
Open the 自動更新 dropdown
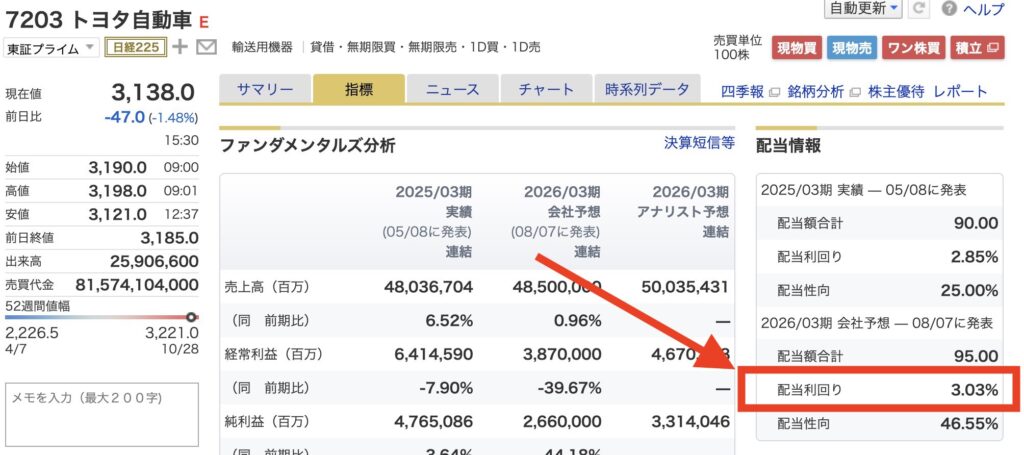click(x=862, y=8)
